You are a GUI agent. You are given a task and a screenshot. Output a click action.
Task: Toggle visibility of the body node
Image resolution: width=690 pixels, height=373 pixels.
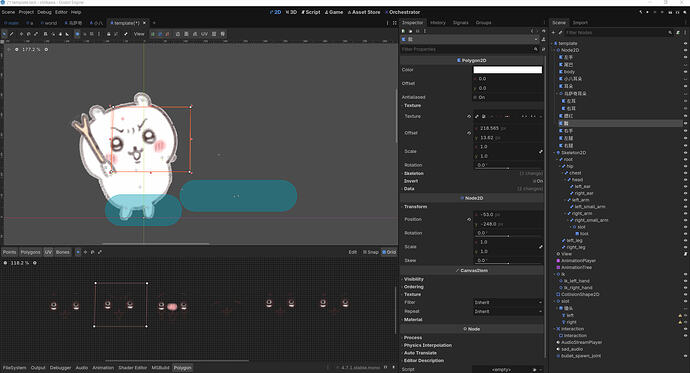point(685,72)
